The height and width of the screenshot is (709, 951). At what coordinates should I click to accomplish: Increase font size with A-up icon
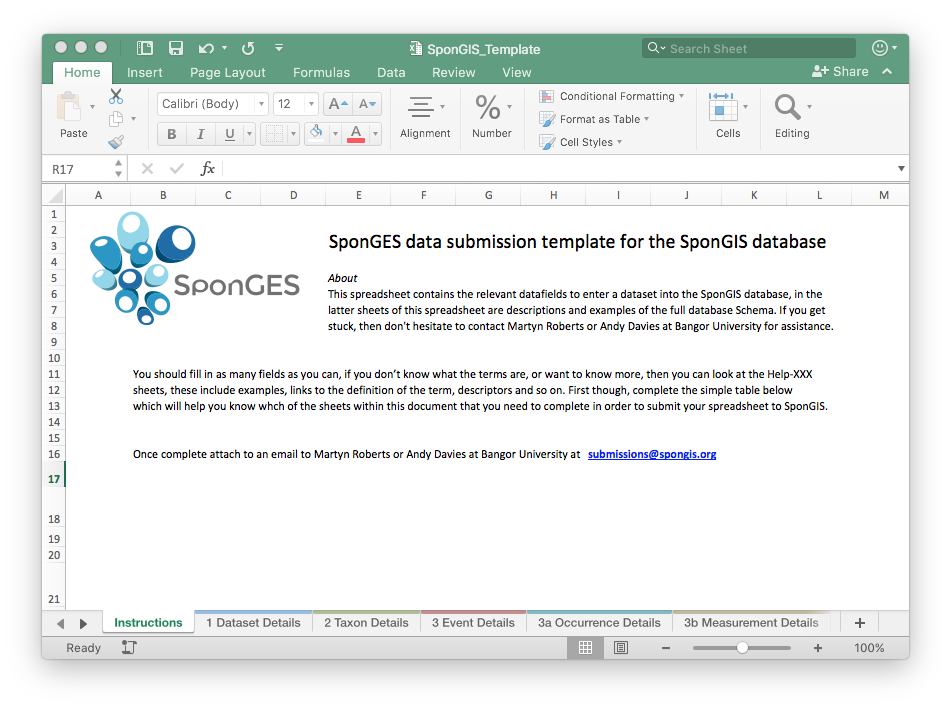[x=338, y=104]
